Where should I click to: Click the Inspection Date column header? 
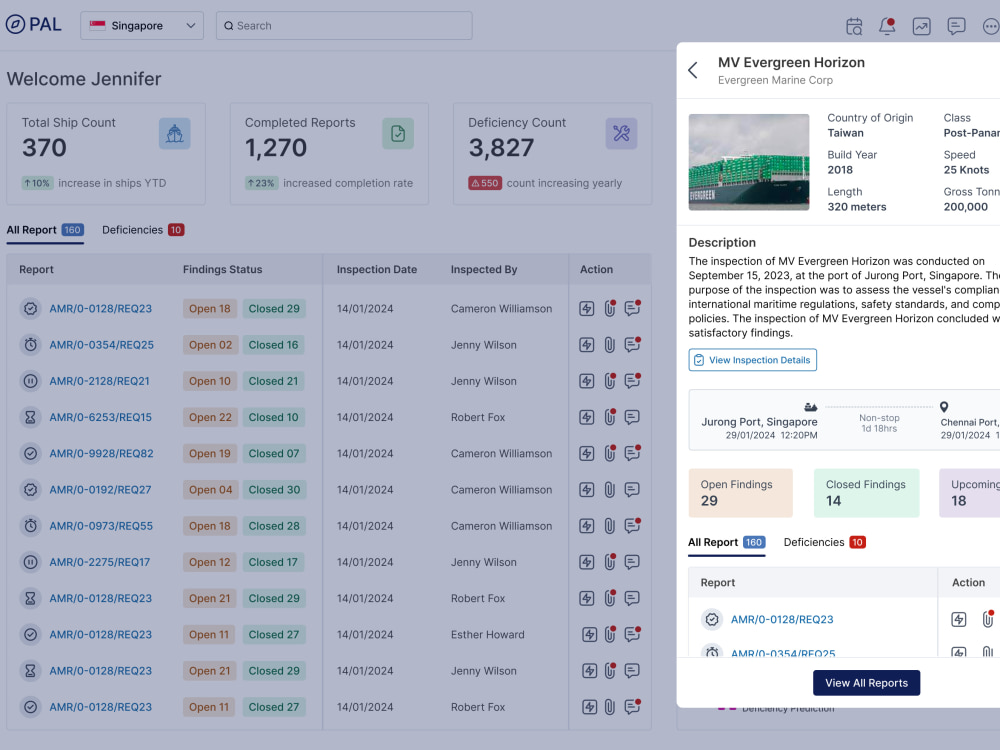pos(376,270)
